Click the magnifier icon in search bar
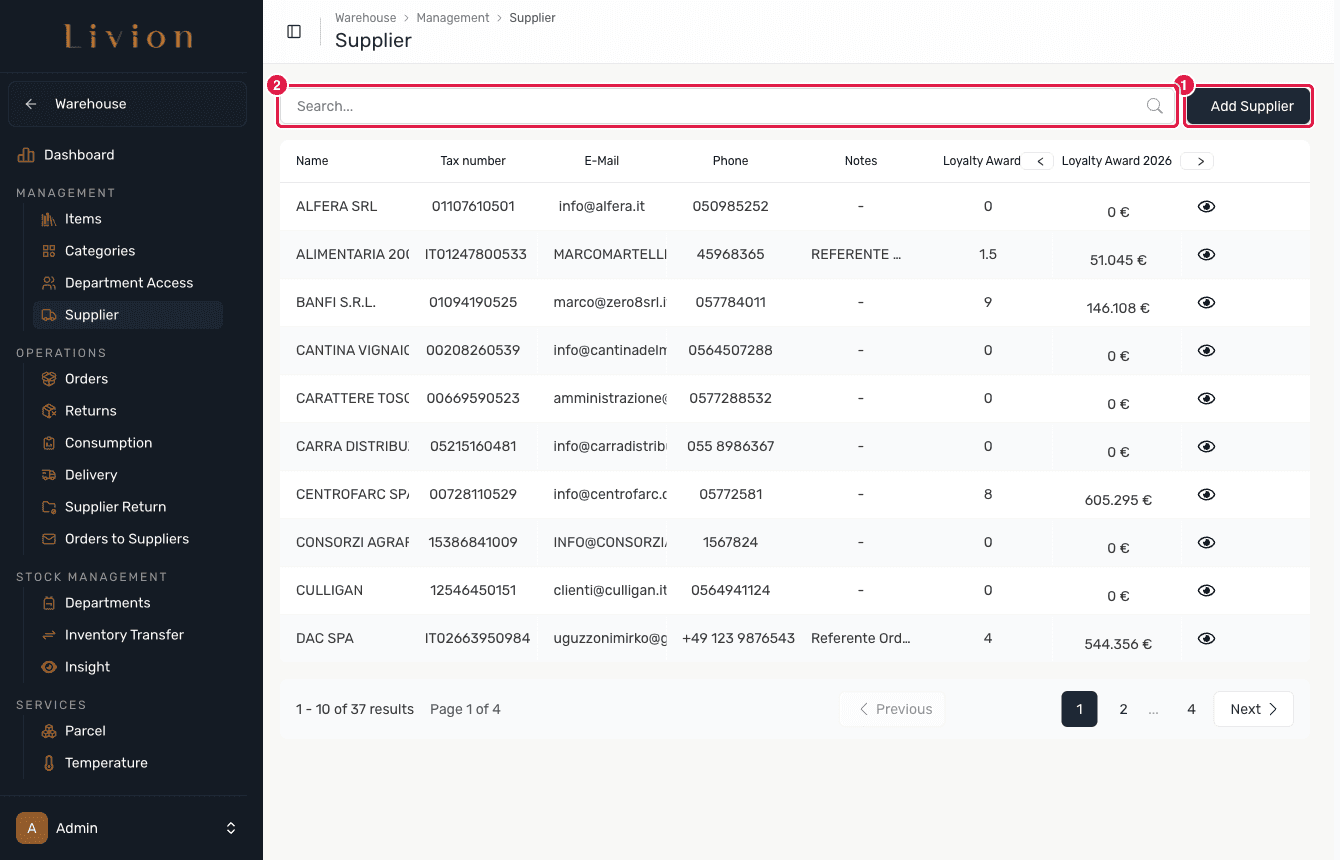 click(x=1154, y=106)
